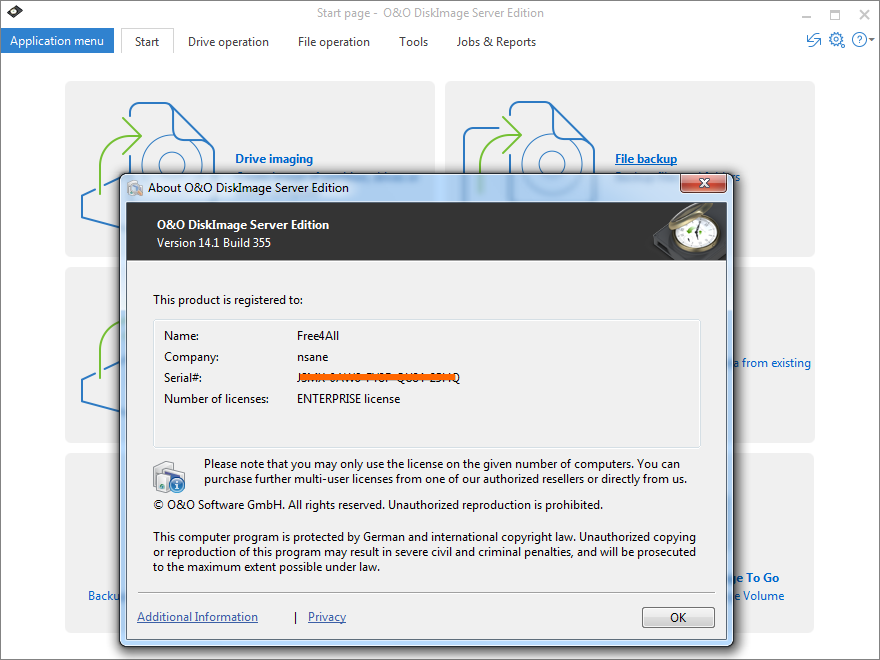Click the 'To Go' link behind the dialog
Viewport: 880px width, 660px height.
[x=757, y=578]
